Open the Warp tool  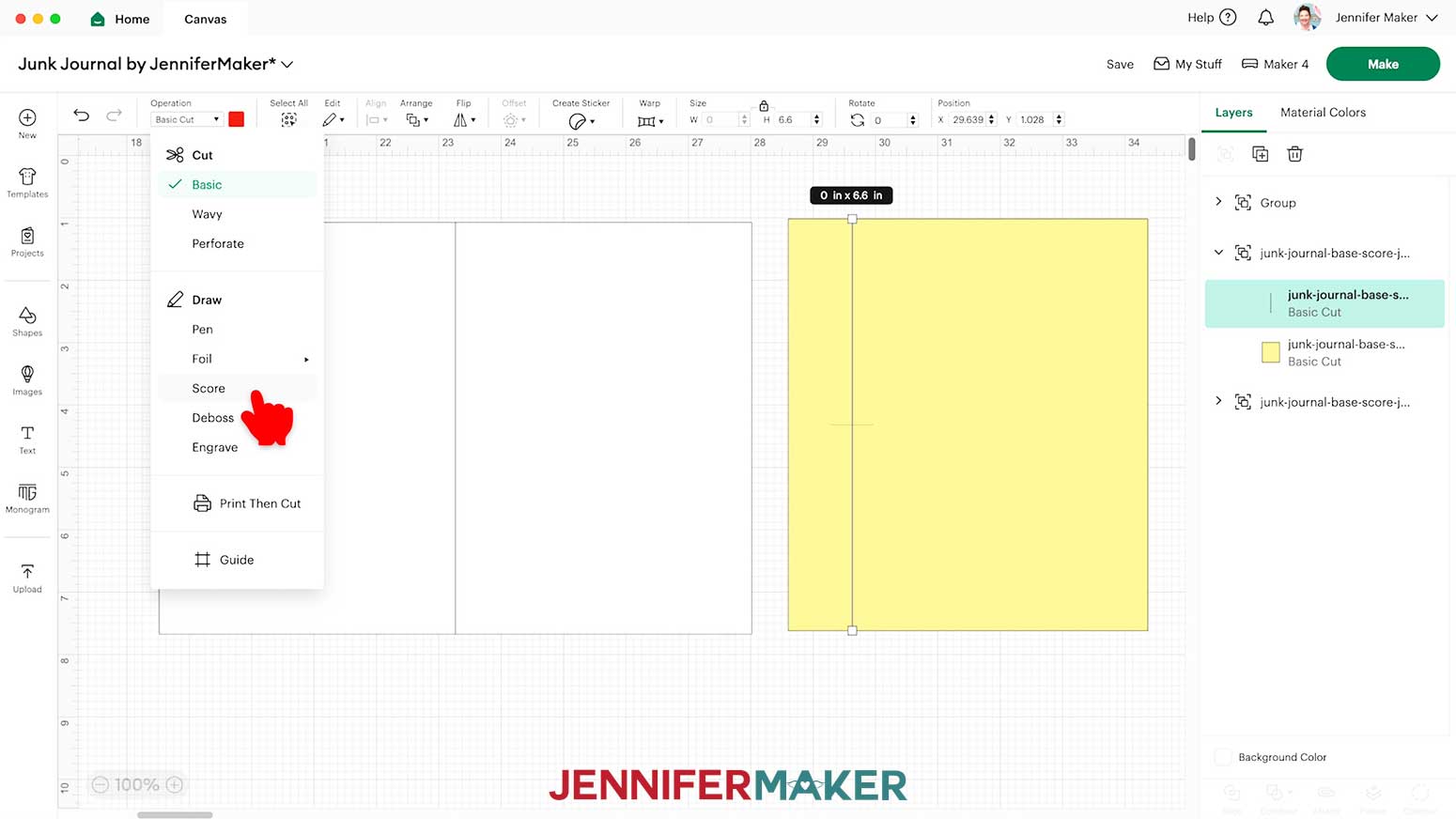click(650, 121)
